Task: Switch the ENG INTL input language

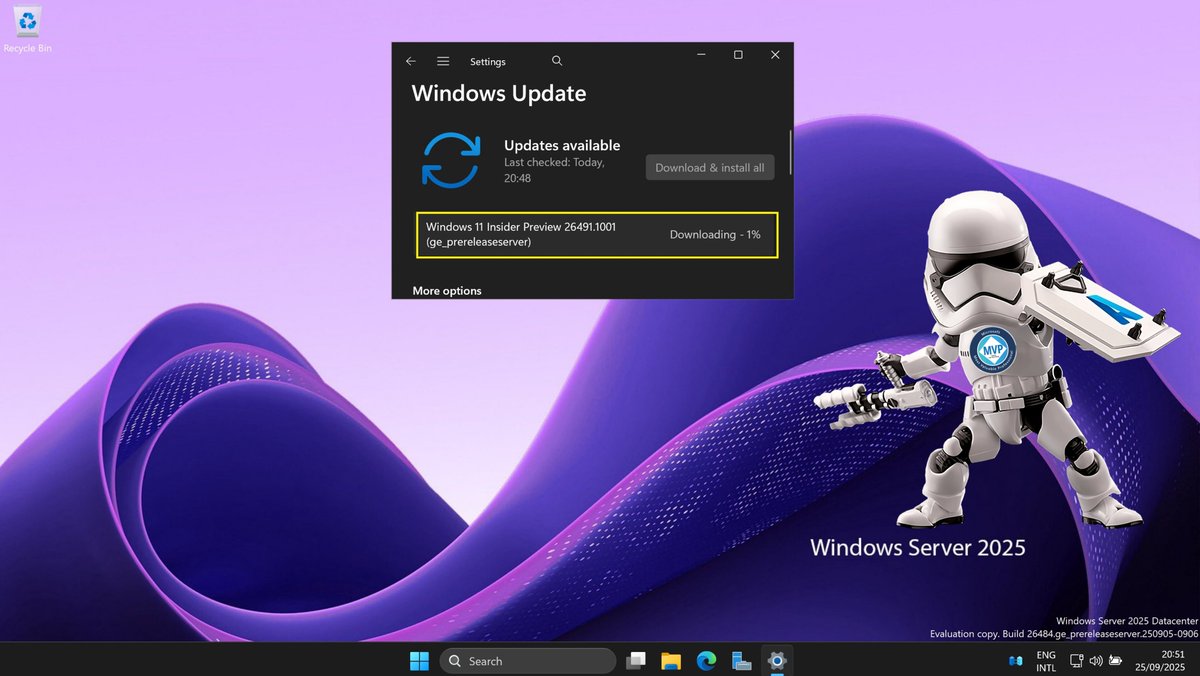Action: pyautogui.click(x=1046, y=661)
